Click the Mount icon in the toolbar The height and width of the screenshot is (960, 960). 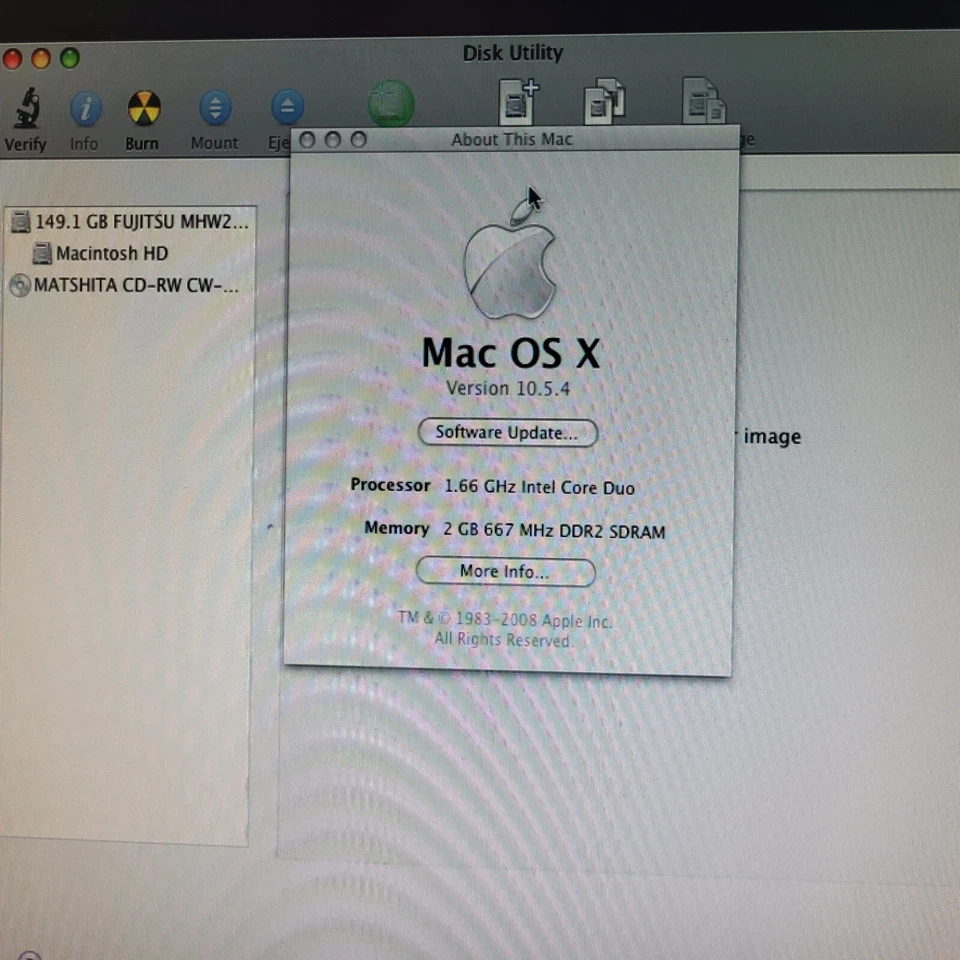(x=214, y=107)
